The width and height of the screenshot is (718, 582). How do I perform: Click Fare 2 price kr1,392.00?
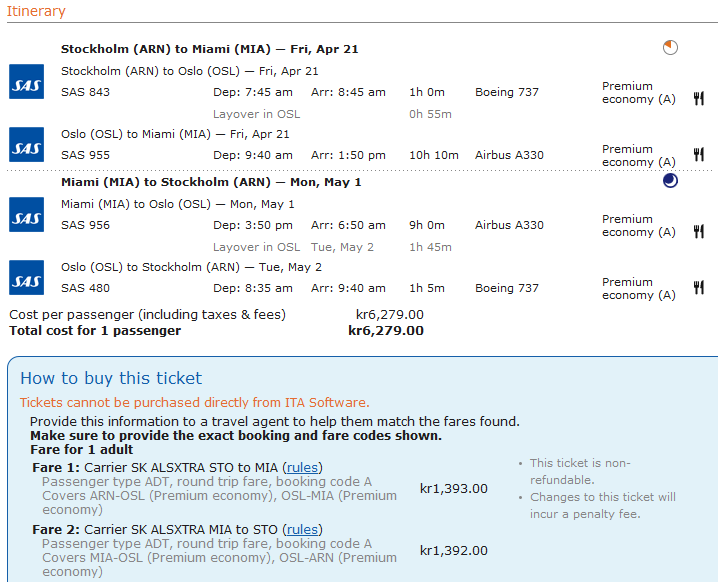click(453, 550)
